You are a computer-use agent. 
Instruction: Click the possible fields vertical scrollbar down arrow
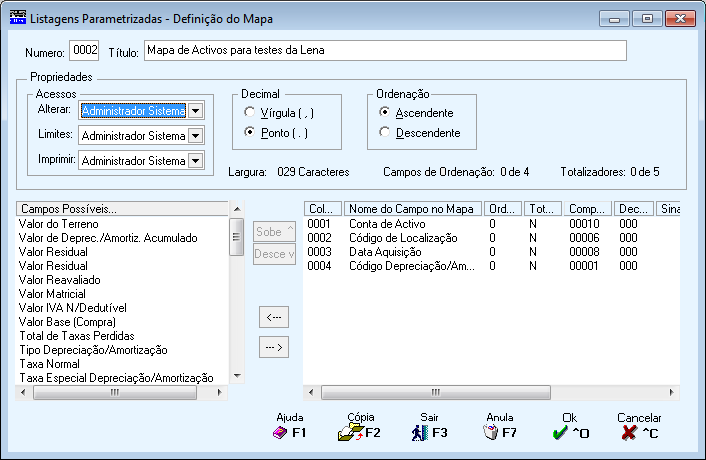point(237,376)
